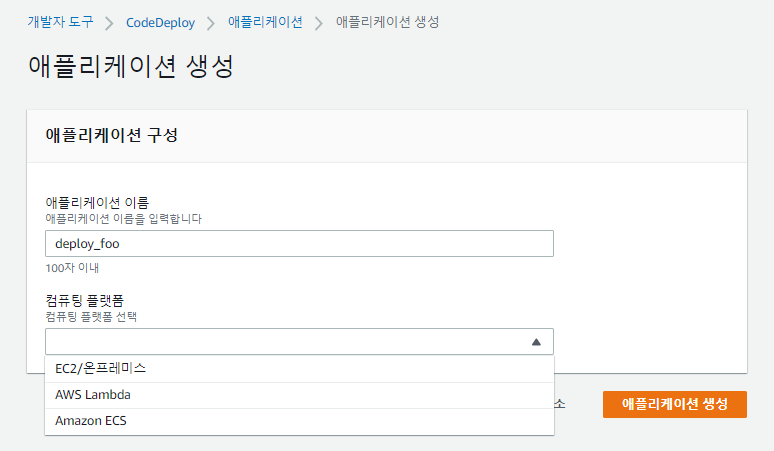
Task: Click the "애플리케이션 생성" page title heading
Action: click(131, 67)
